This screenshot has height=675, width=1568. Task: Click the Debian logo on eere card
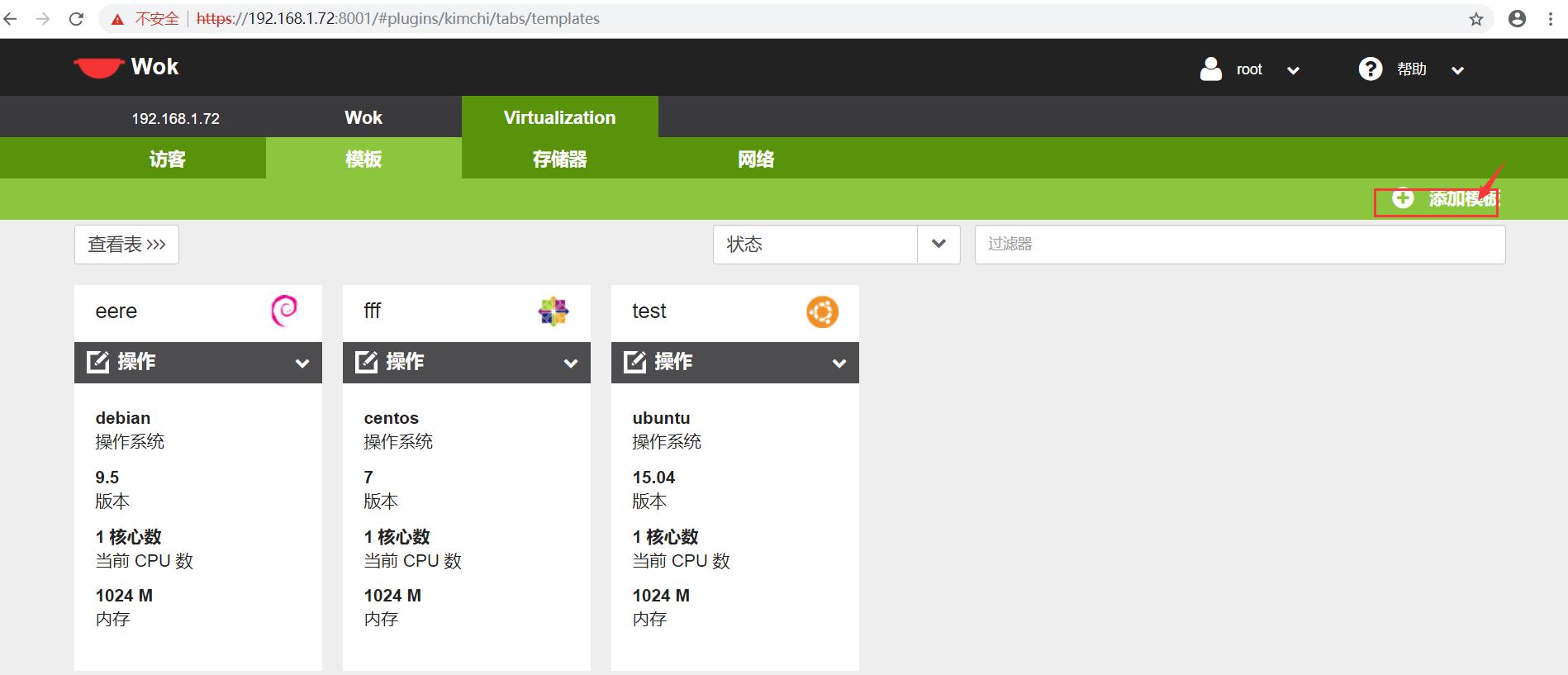pos(284,311)
